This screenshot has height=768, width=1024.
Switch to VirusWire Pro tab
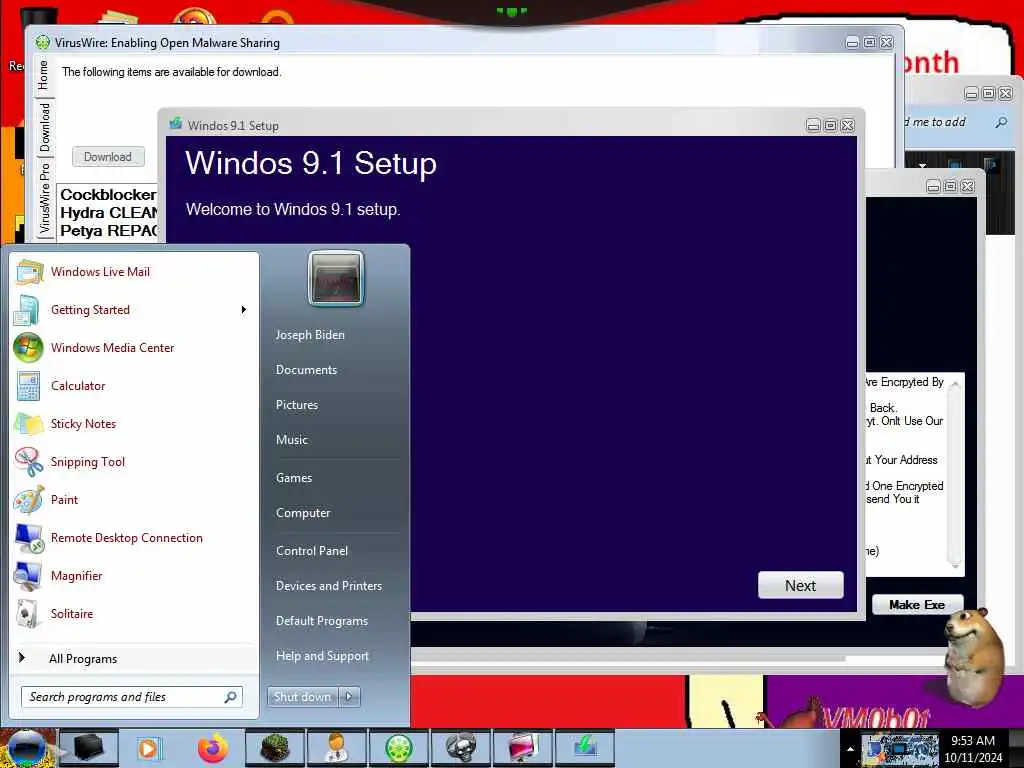(x=44, y=198)
